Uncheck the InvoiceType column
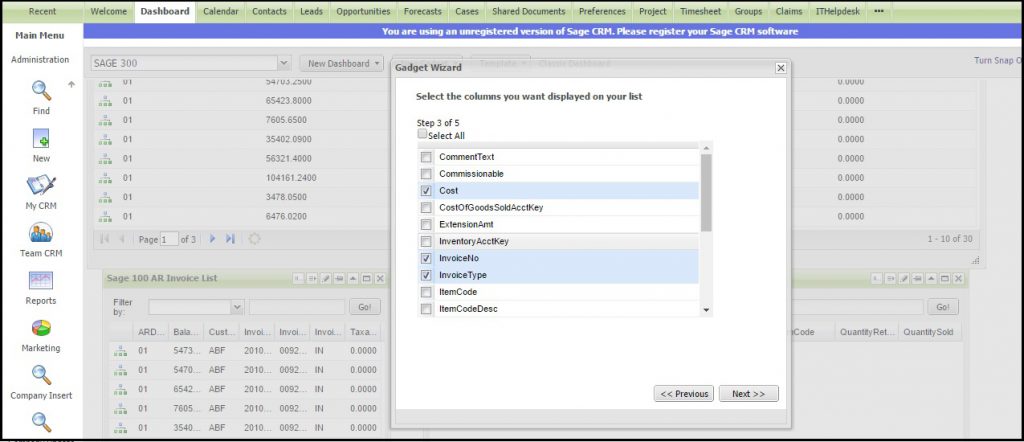The height and width of the screenshot is (442, 1024). [426, 276]
